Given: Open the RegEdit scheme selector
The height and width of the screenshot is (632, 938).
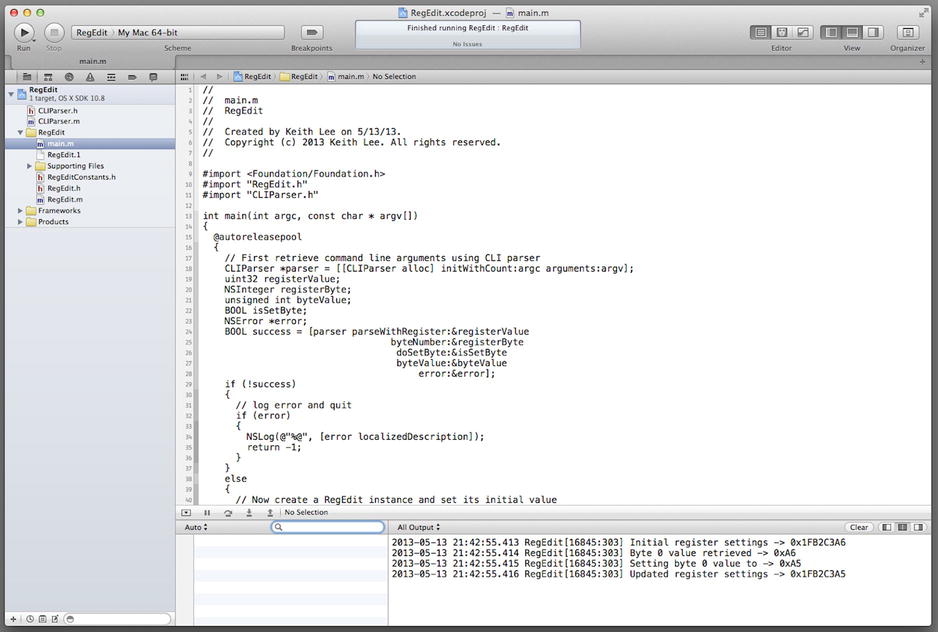Looking at the screenshot, I should click(x=92, y=33).
